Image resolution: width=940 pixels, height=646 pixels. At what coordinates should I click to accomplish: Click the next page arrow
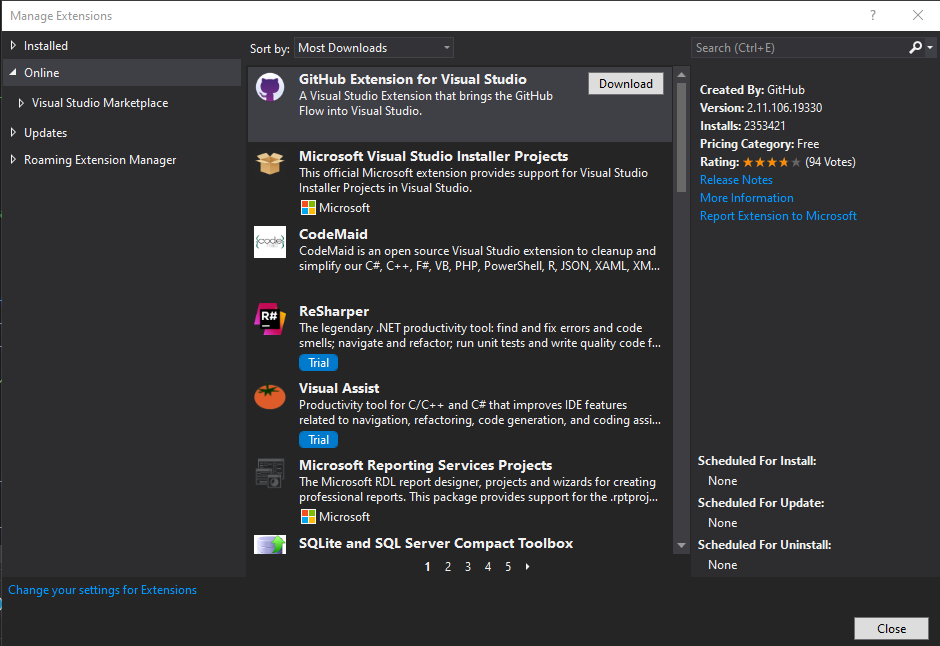pos(528,566)
